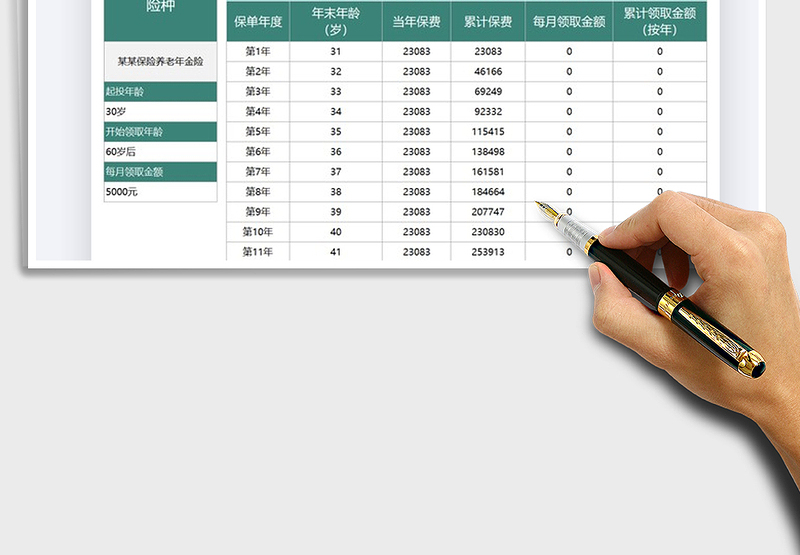800x555 pixels.
Task: Click 累计领取金额 zero in 第3年 row
Action: 660,91
